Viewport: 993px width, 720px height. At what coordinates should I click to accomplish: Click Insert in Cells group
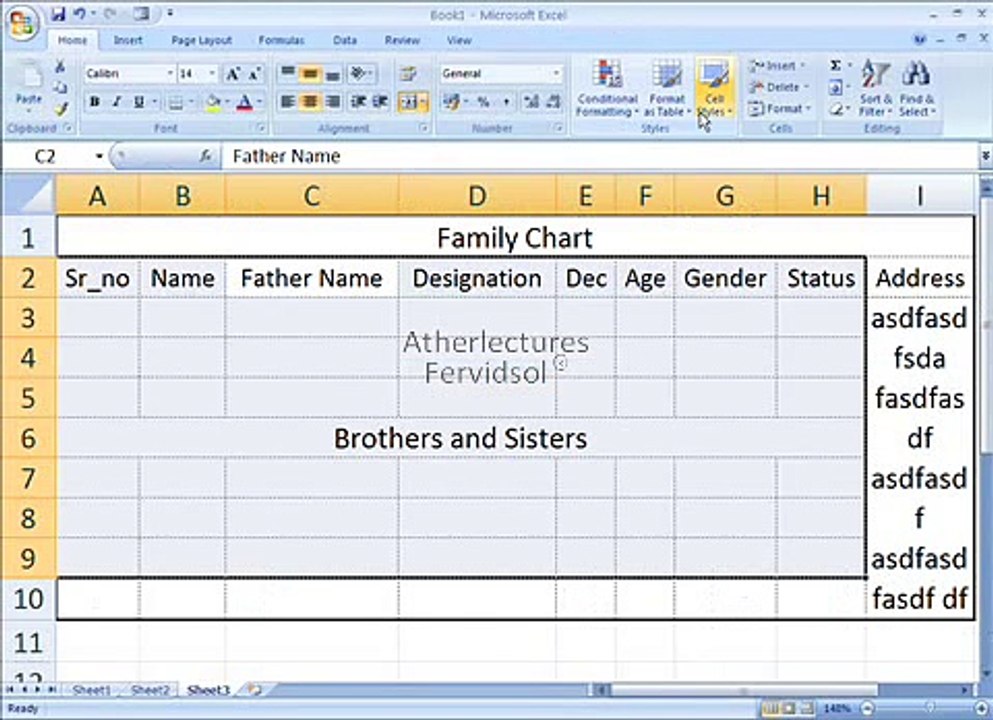tap(776, 66)
